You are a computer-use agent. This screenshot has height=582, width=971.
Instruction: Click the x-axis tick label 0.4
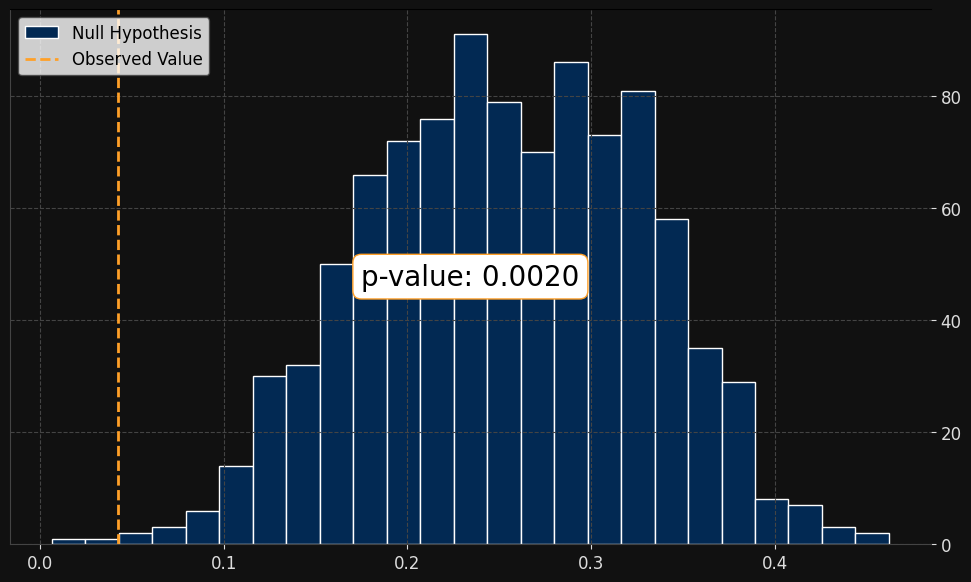(x=774, y=563)
